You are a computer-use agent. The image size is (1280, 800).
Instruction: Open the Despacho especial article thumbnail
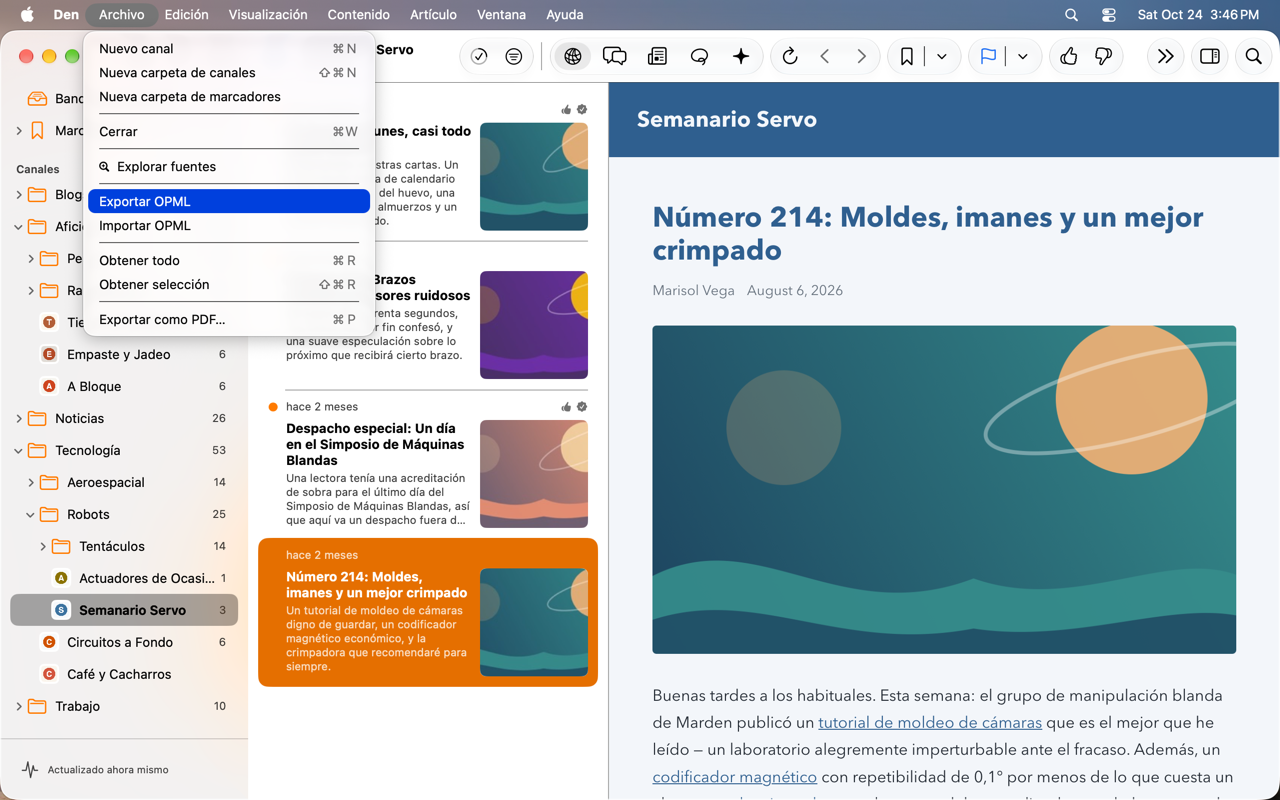pos(534,474)
